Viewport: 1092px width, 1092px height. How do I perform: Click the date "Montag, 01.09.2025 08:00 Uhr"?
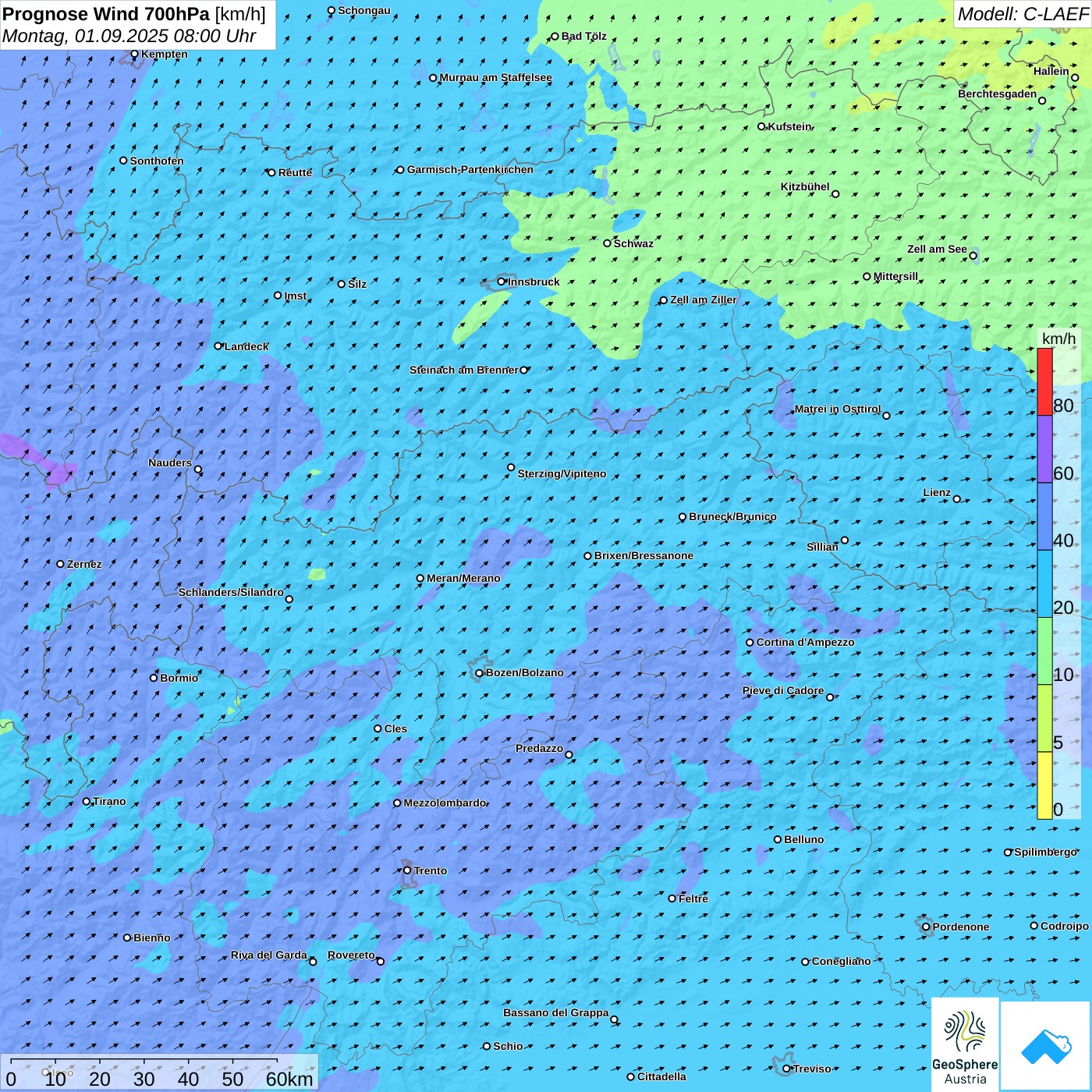coord(129,36)
